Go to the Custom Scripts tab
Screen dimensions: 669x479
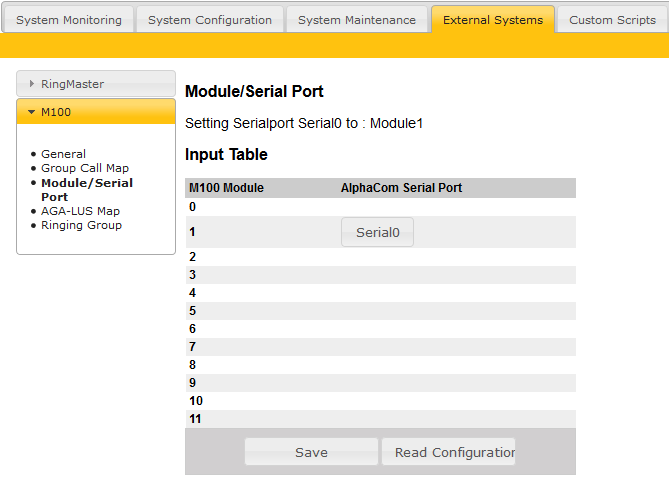point(612,20)
